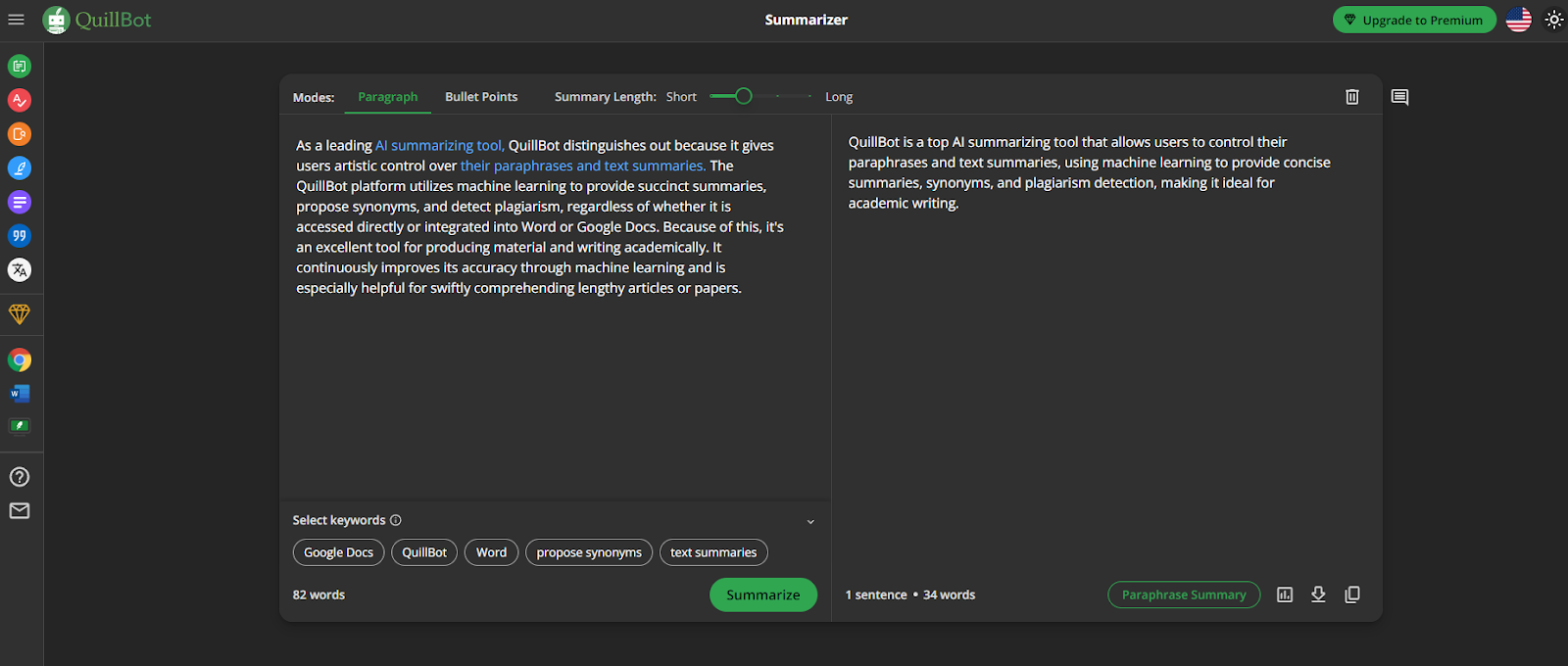Click the summary output text
The height and width of the screenshot is (666, 1568).
[1089, 172]
